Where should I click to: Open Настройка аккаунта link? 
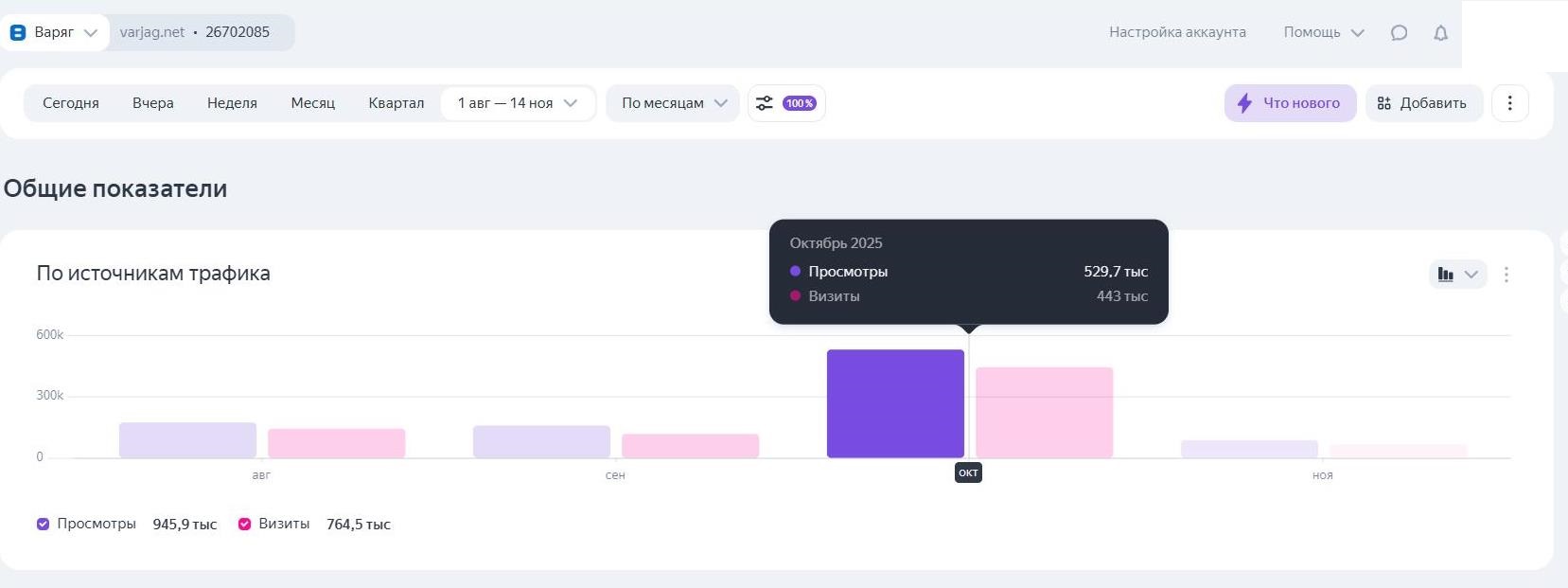tap(1177, 32)
